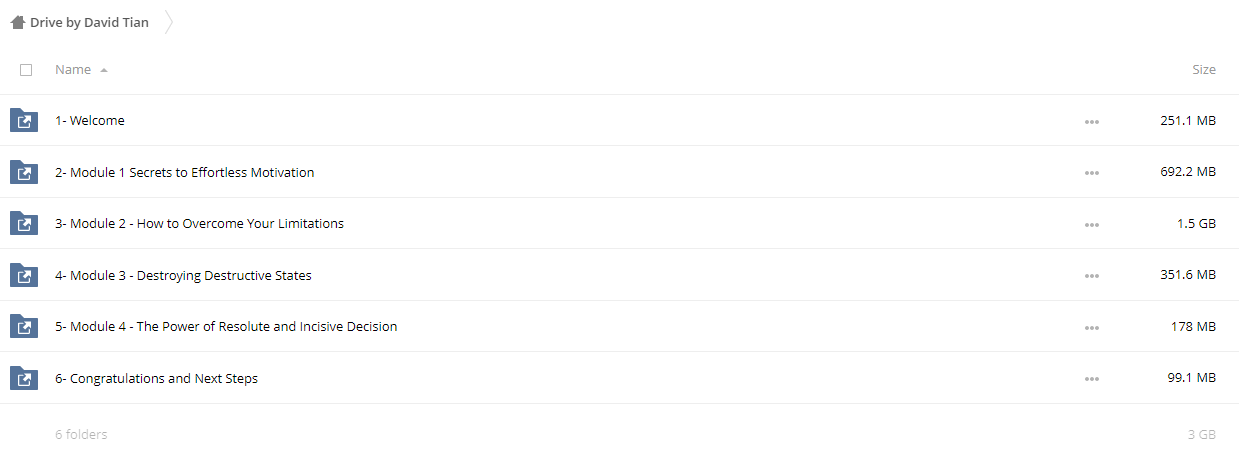Open the 3- Module 2 - How to Overcome Your Limitations folder
The image size is (1239, 474).
coord(199,224)
